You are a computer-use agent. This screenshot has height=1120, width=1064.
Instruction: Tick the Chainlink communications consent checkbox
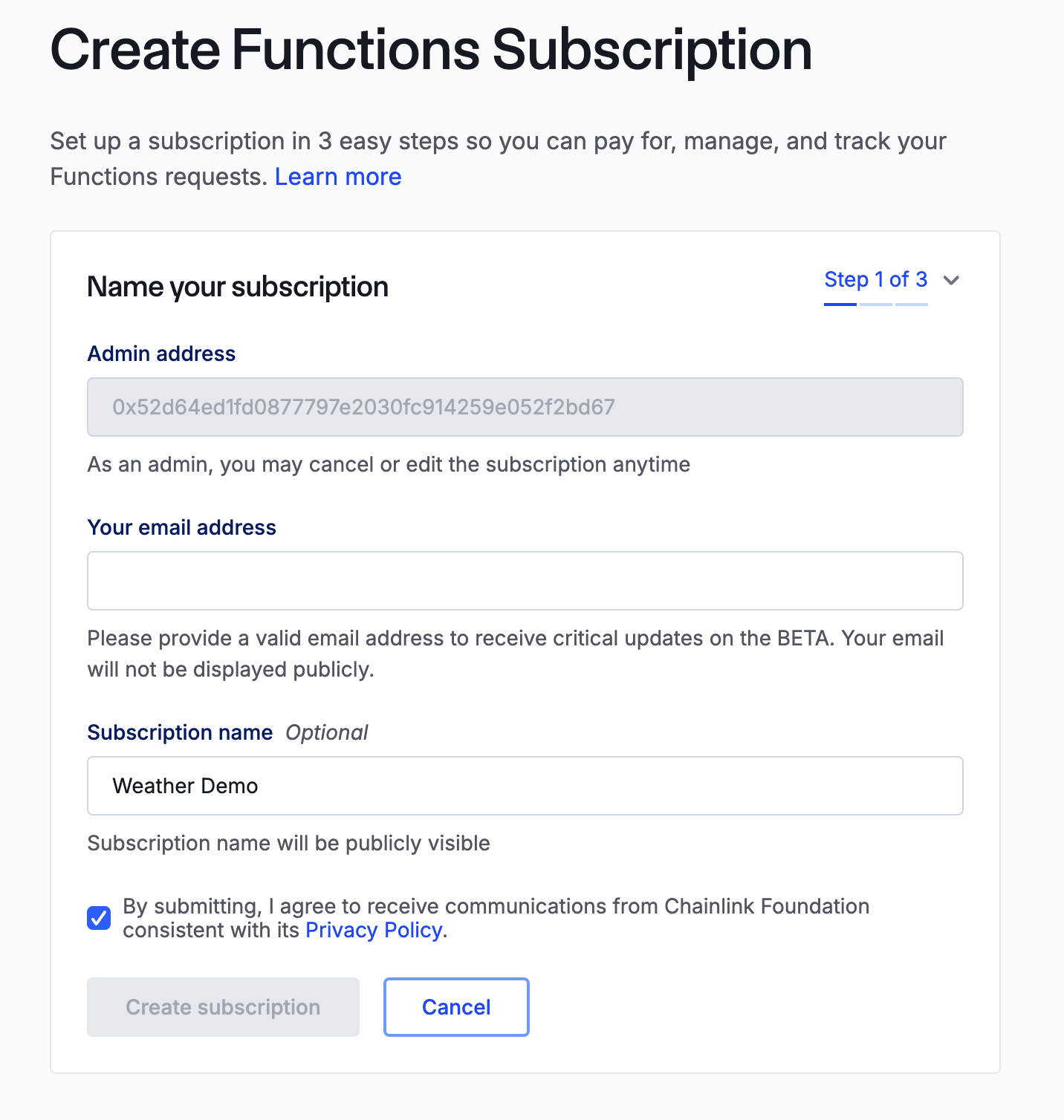pyautogui.click(x=99, y=918)
